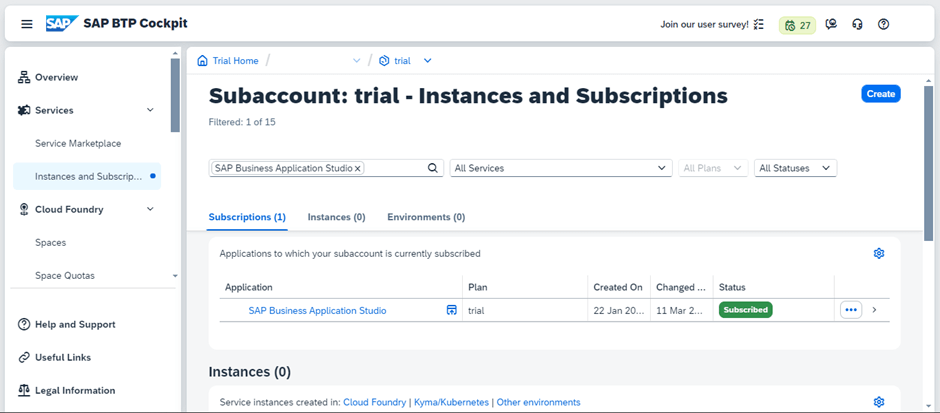This screenshot has width=940, height=413.
Task: Click the Filtered: 1 of 15 text
Action: coord(242,122)
